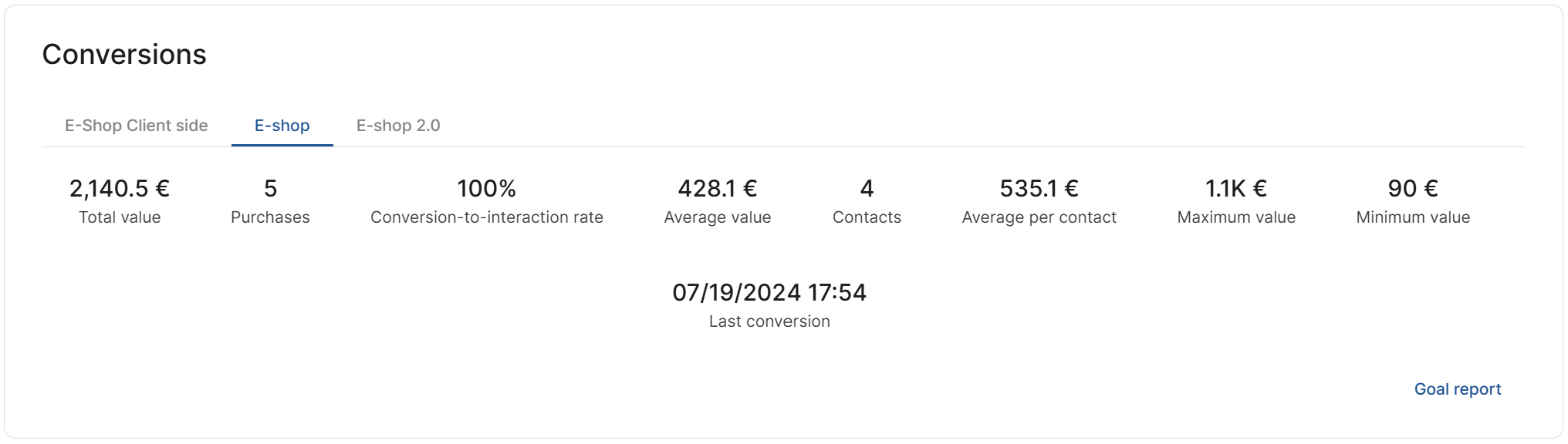1568x444 pixels.
Task: Click the 100% conversion rate value
Action: (487, 188)
